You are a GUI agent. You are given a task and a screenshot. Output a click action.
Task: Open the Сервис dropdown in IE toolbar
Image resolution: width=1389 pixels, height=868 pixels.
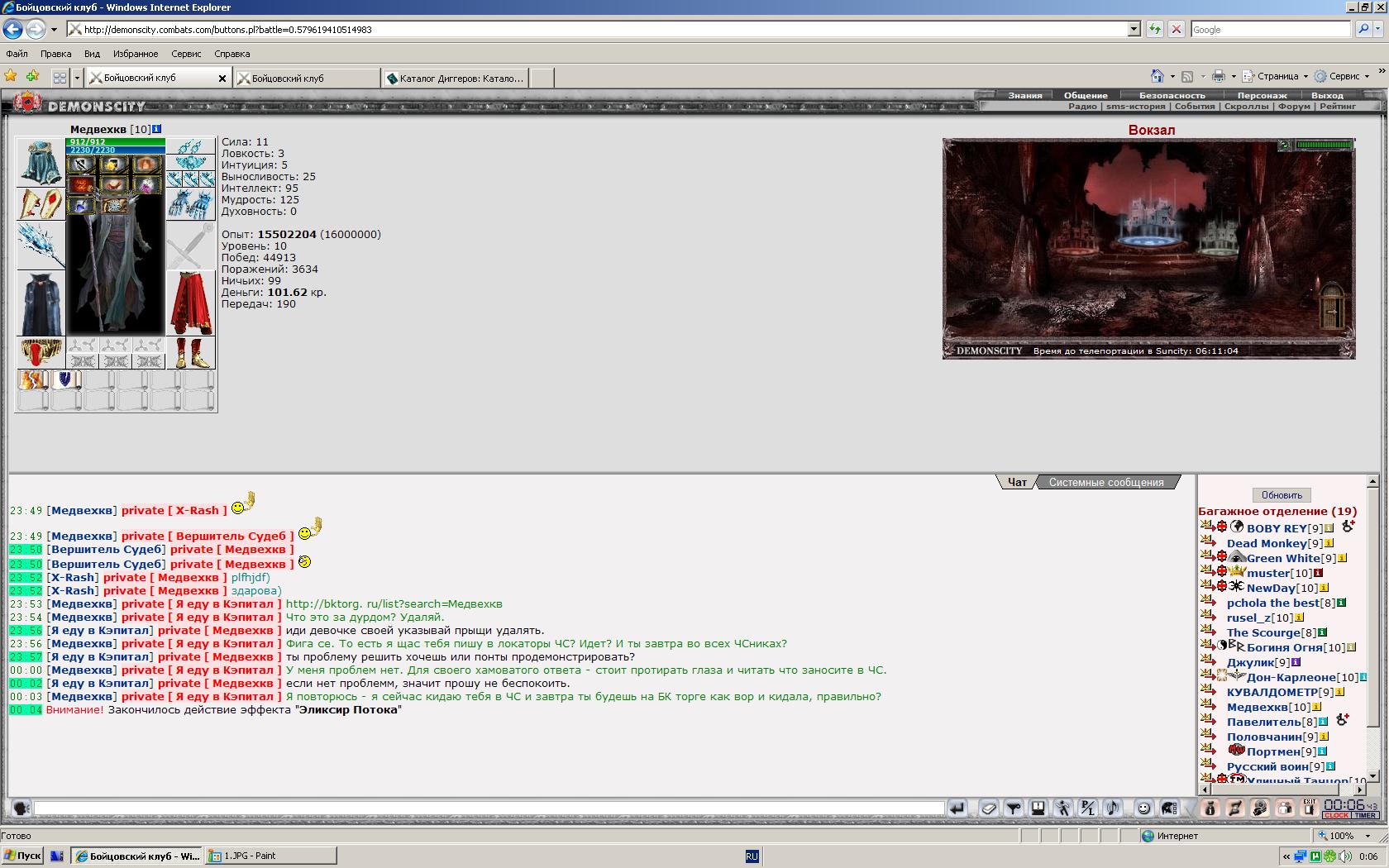(x=1341, y=76)
